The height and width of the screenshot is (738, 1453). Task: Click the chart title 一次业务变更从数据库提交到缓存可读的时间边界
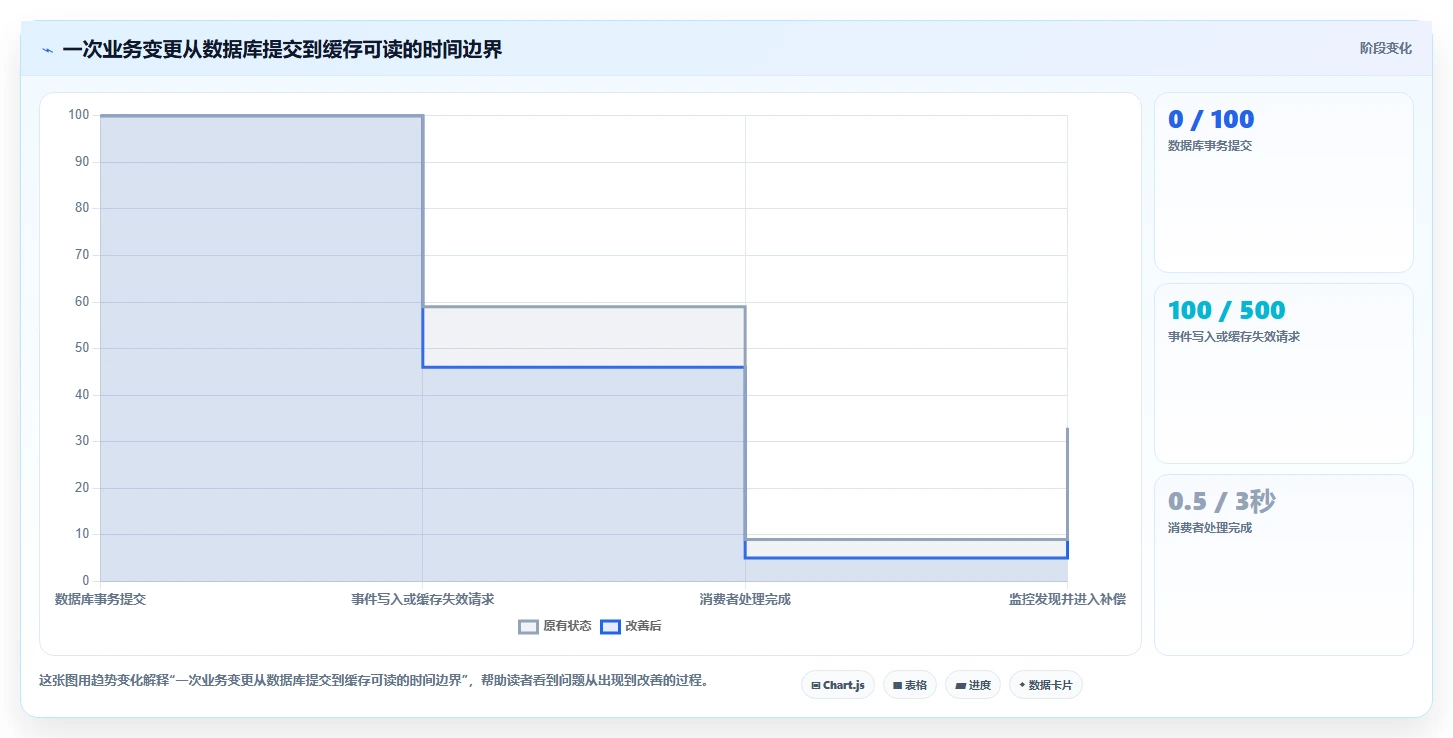(282, 50)
